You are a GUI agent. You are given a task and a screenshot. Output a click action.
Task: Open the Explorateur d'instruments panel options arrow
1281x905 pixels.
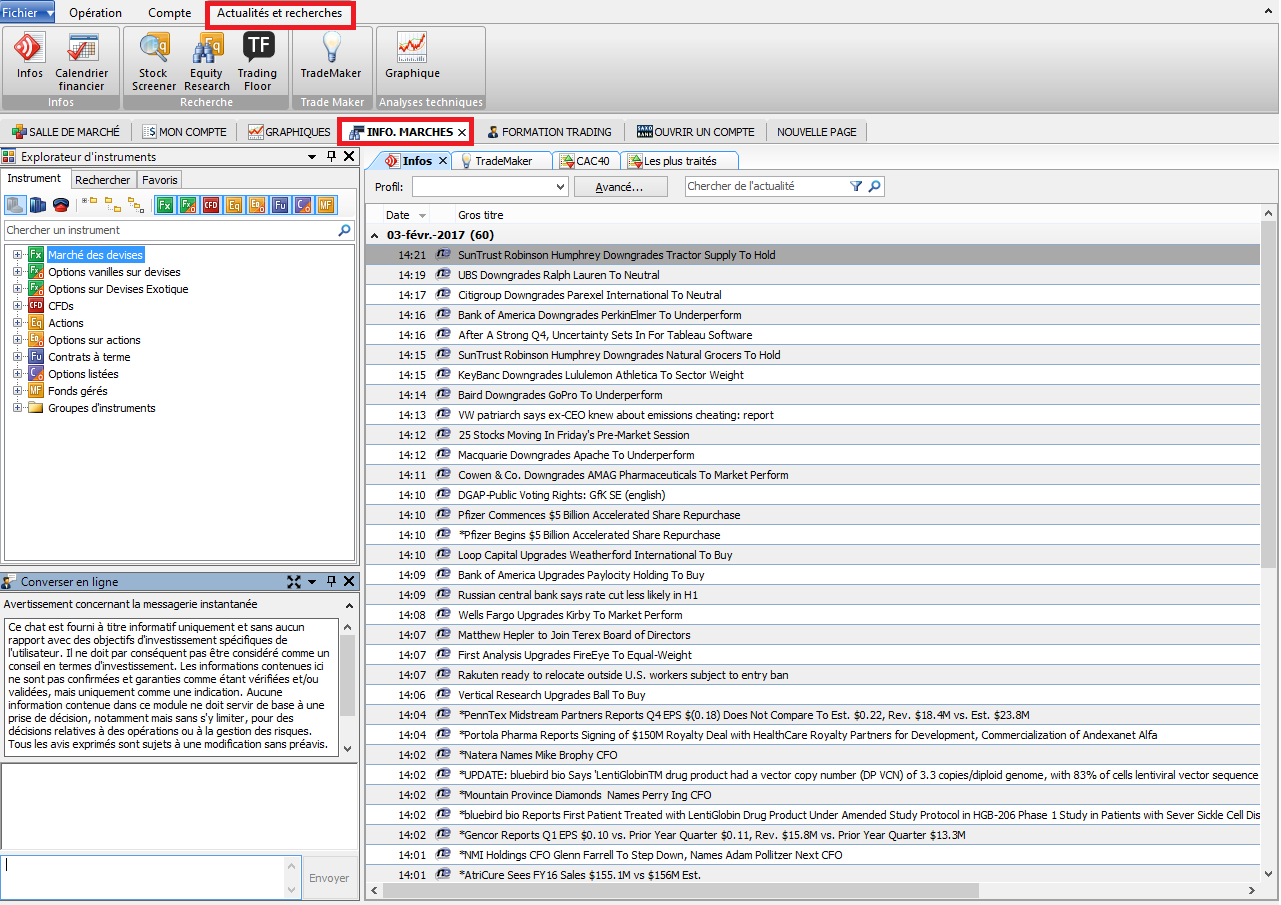point(312,157)
